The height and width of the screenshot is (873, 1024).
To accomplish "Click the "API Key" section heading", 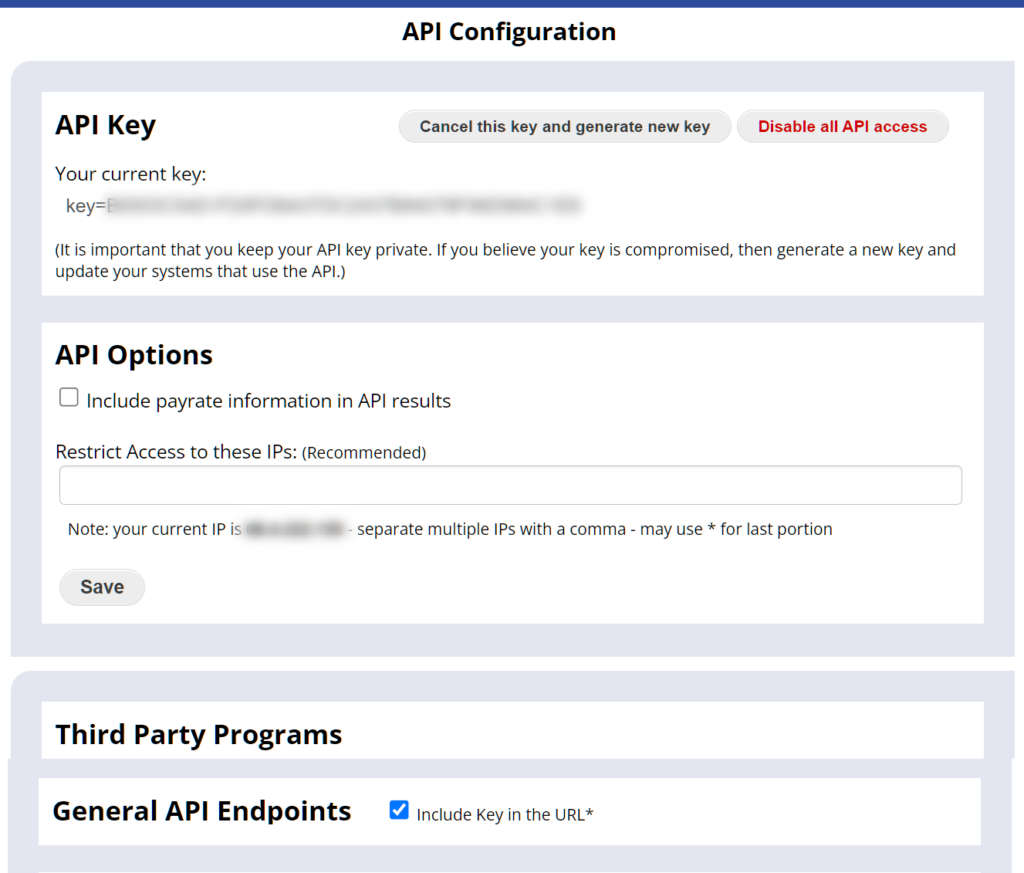I will tap(105, 125).
